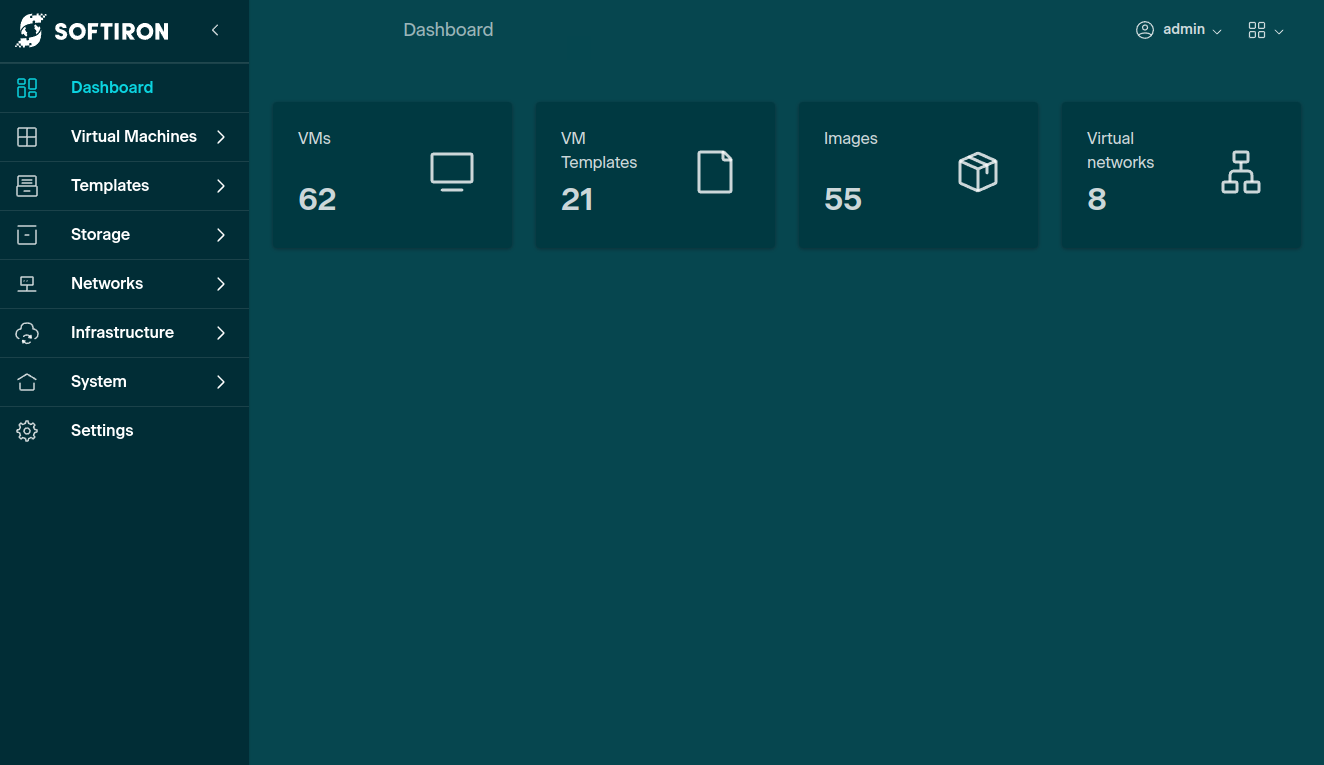
Task: Open the VMs count of 62
Action: (x=317, y=200)
